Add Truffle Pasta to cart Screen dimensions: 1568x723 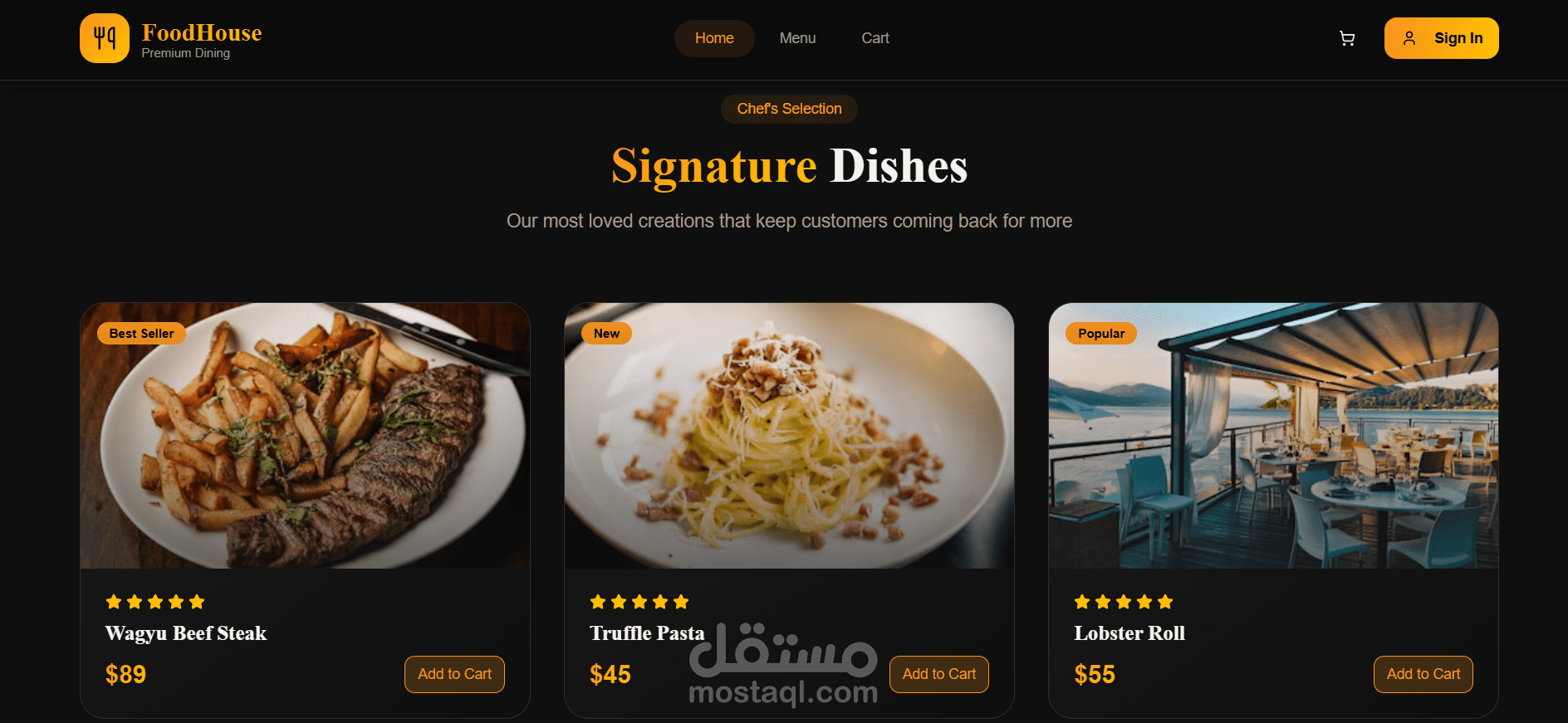(939, 674)
